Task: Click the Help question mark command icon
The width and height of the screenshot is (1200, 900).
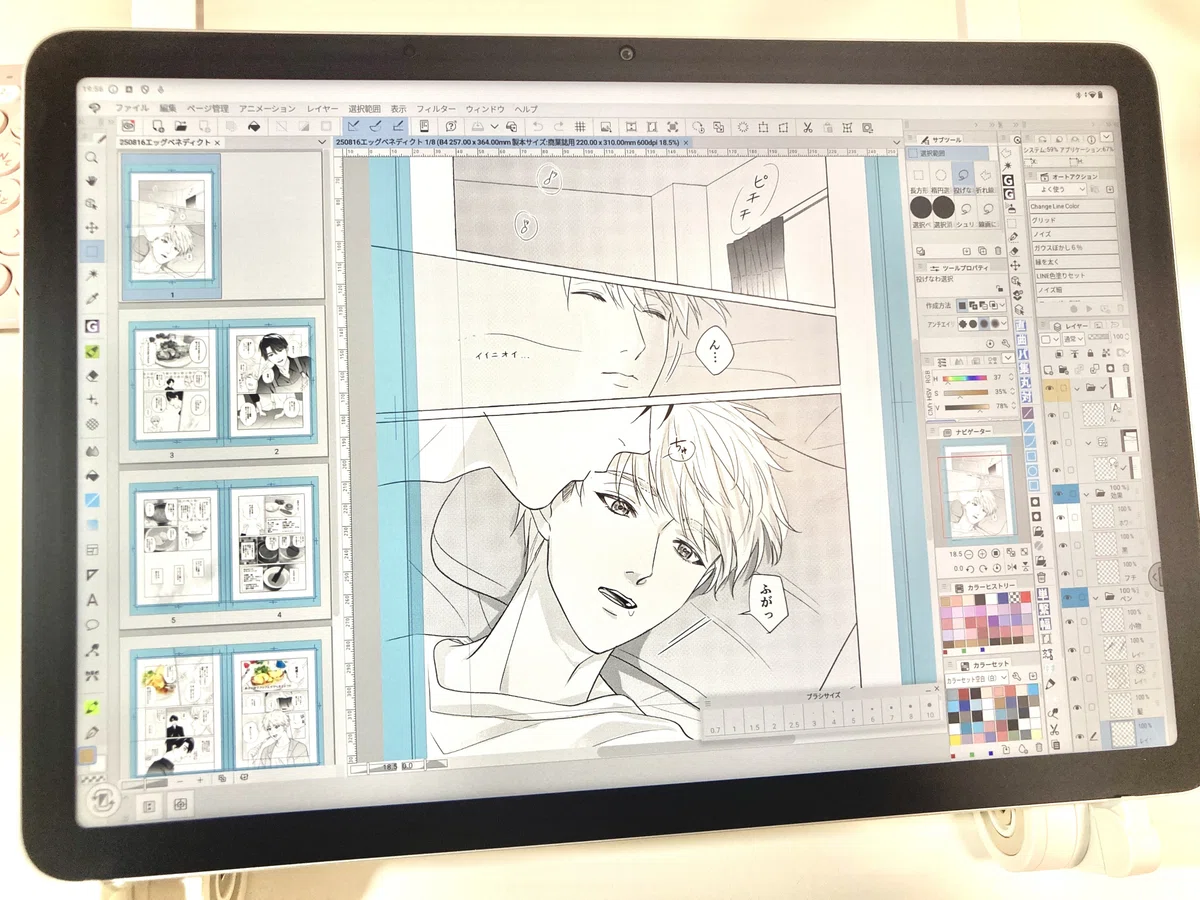Action: point(451,125)
